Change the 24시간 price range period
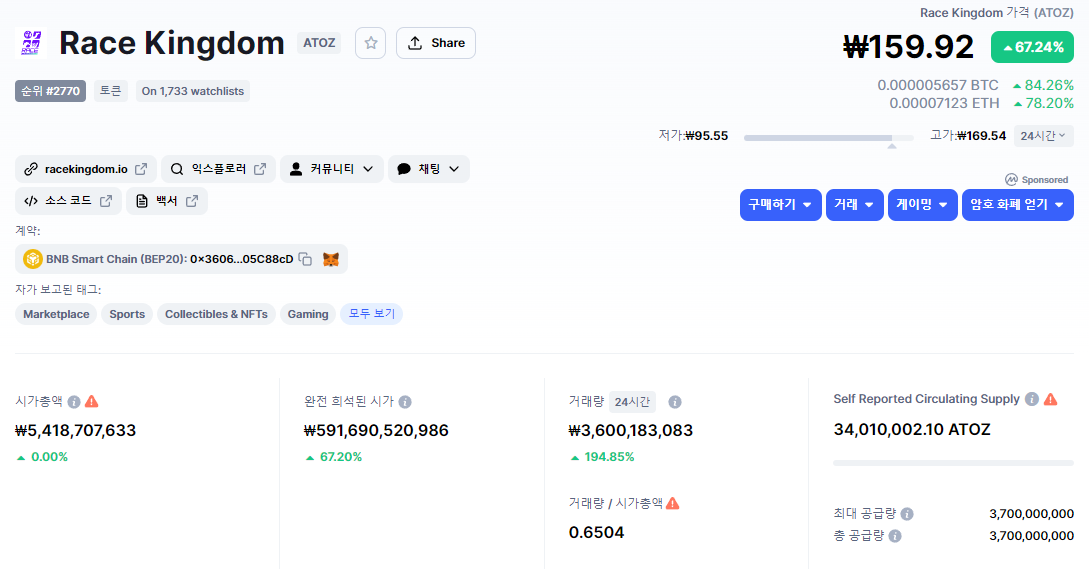Viewport: 1089px width, 581px height. coord(1043,136)
